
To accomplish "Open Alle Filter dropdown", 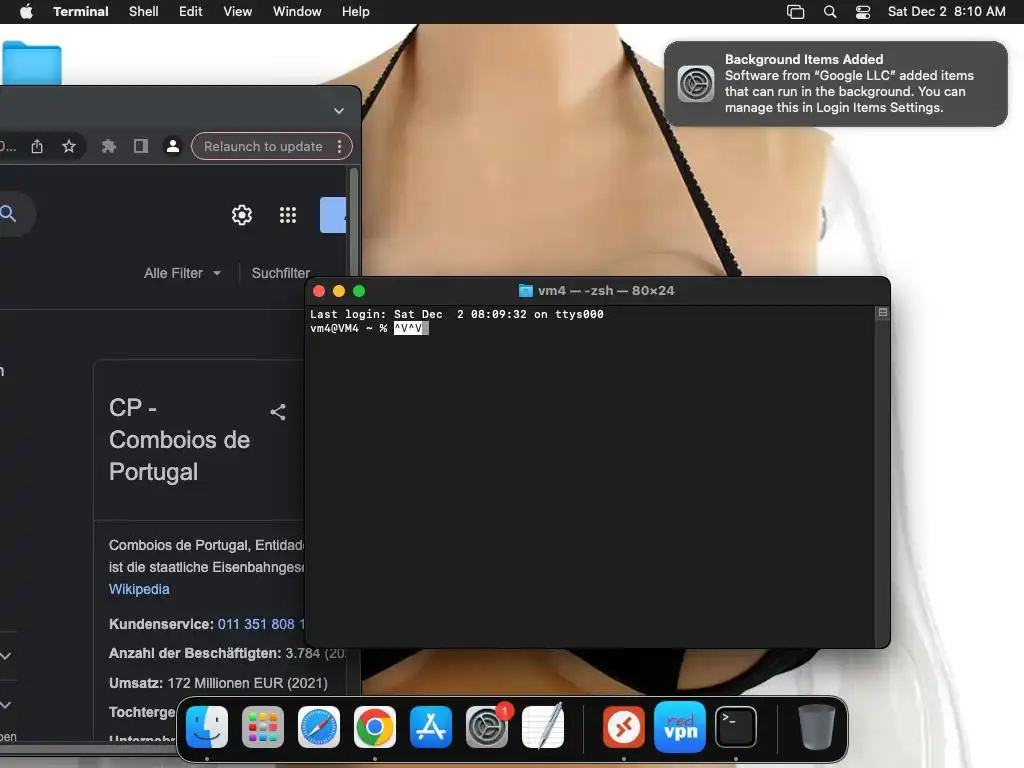I will pyautogui.click(x=182, y=273).
